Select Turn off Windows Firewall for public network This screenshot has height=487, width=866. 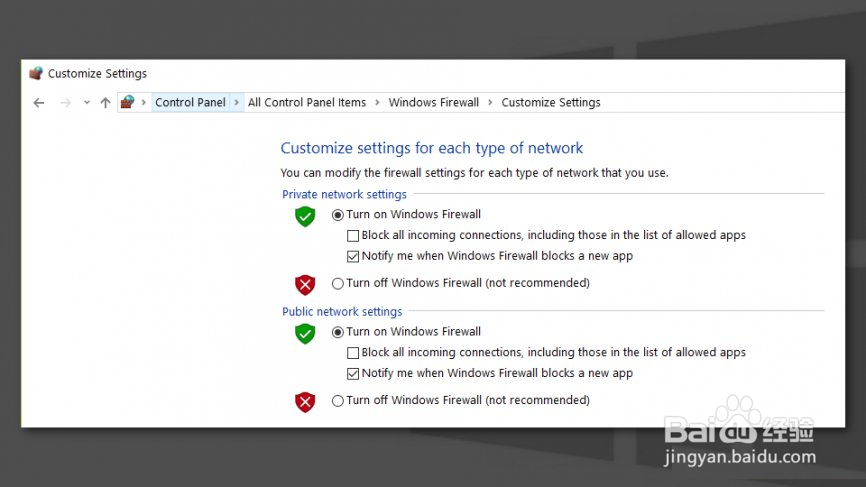click(x=337, y=400)
